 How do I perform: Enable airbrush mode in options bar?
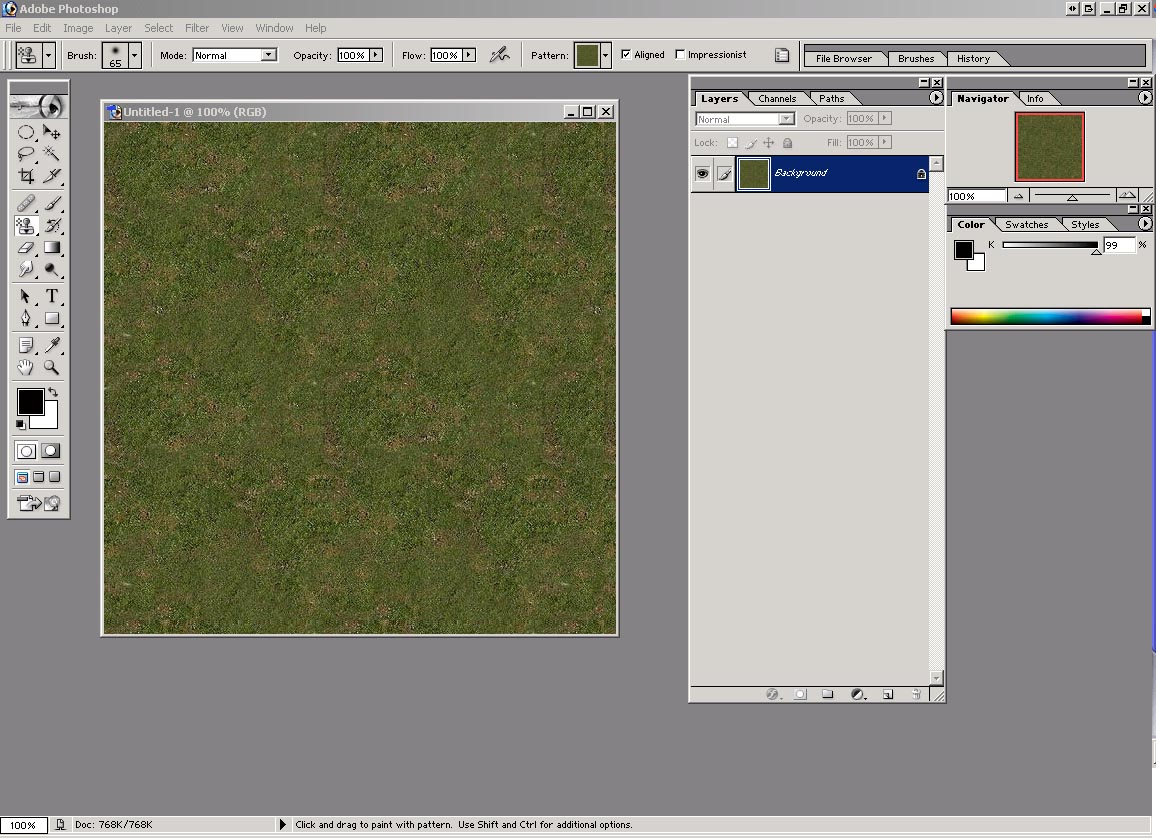(499, 55)
